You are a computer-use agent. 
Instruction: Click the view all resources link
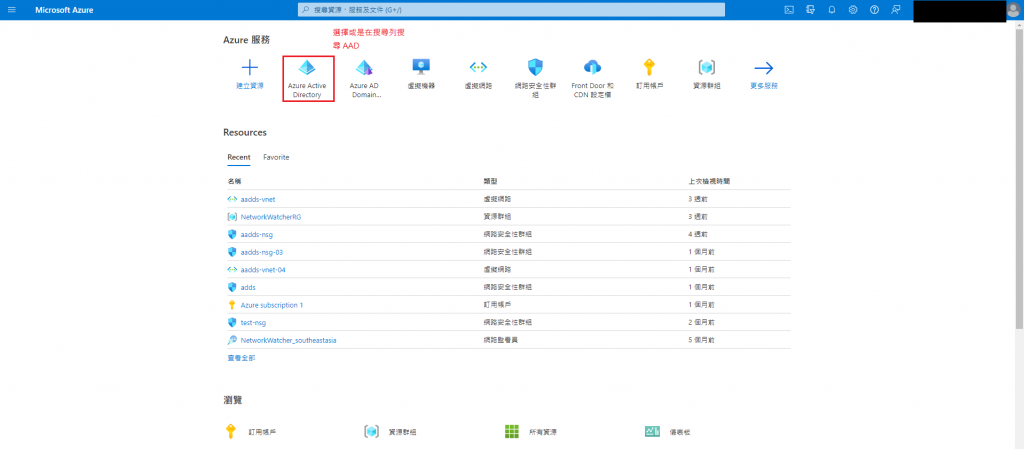pos(241,358)
